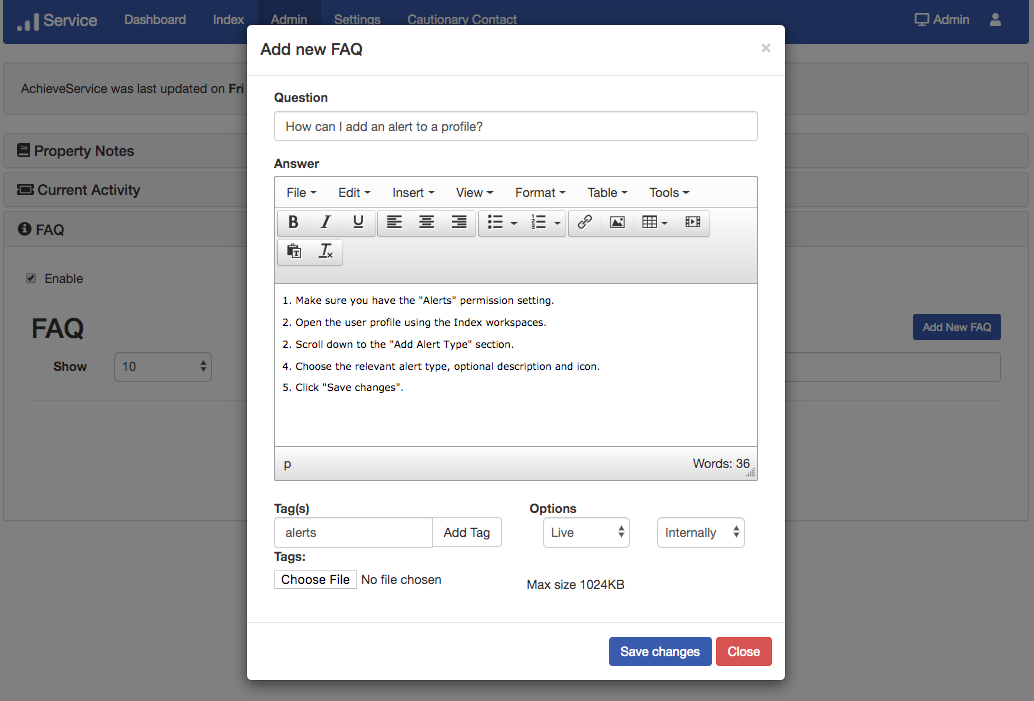
Task: Clear formatting with the Tx icon
Action: point(326,251)
